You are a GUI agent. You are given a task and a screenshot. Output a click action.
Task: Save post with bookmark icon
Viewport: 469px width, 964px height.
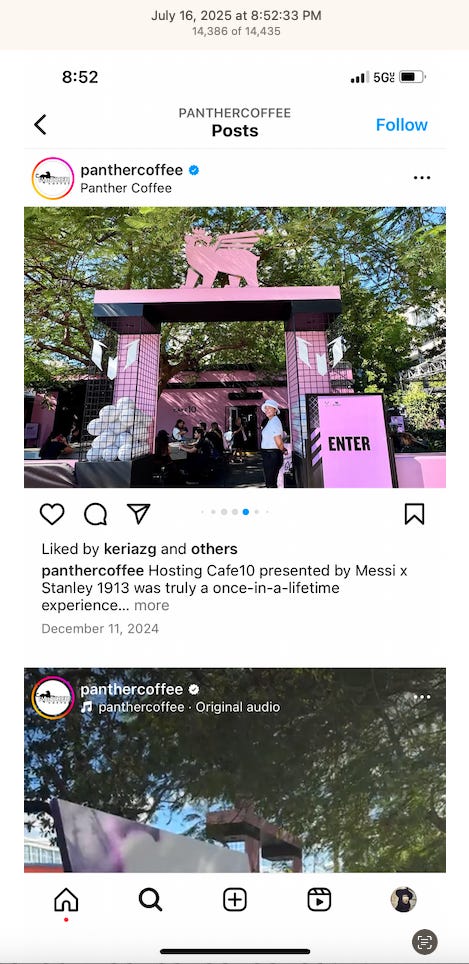pyautogui.click(x=414, y=514)
